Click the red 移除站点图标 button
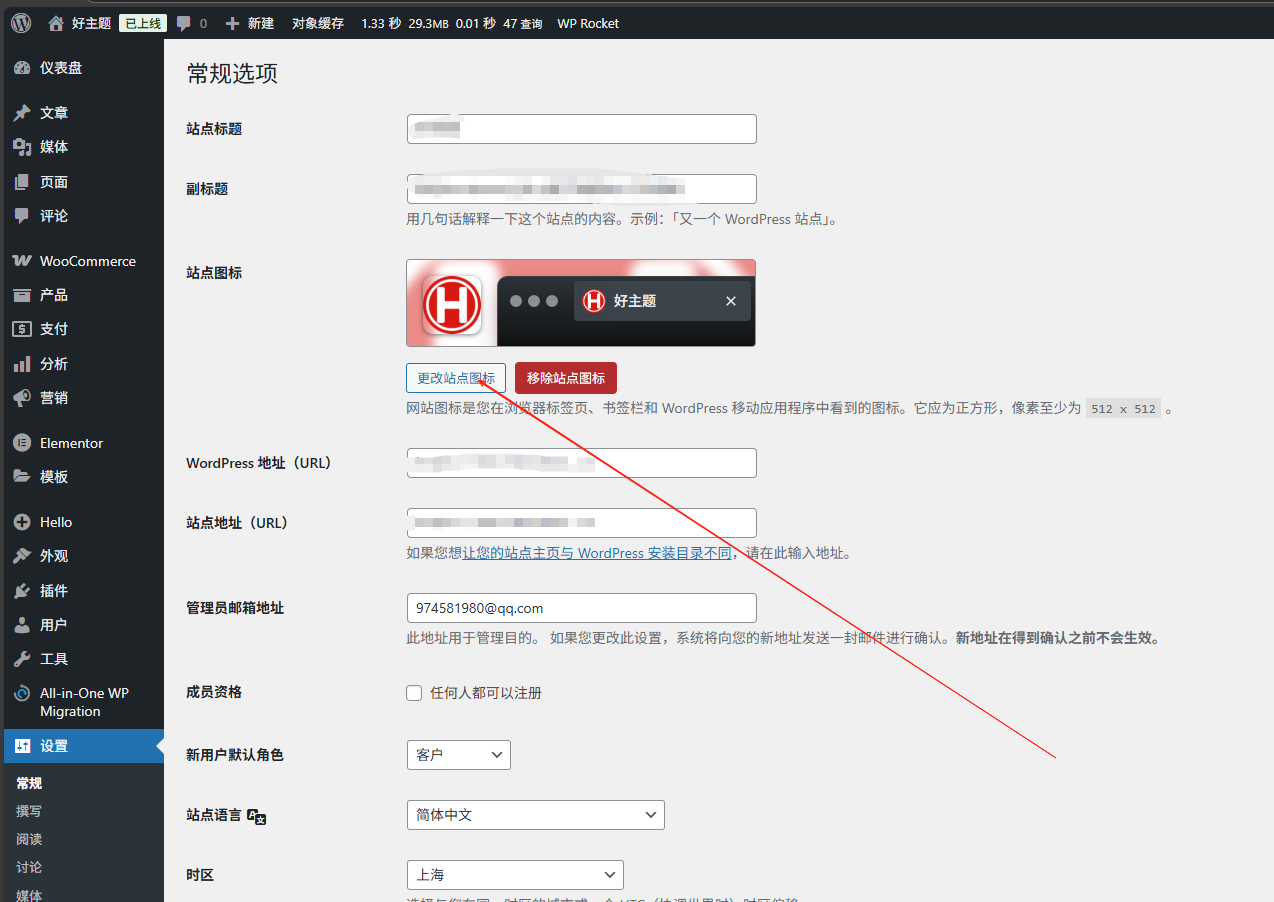Viewport: 1274px width, 902px height. pos(566,378)
